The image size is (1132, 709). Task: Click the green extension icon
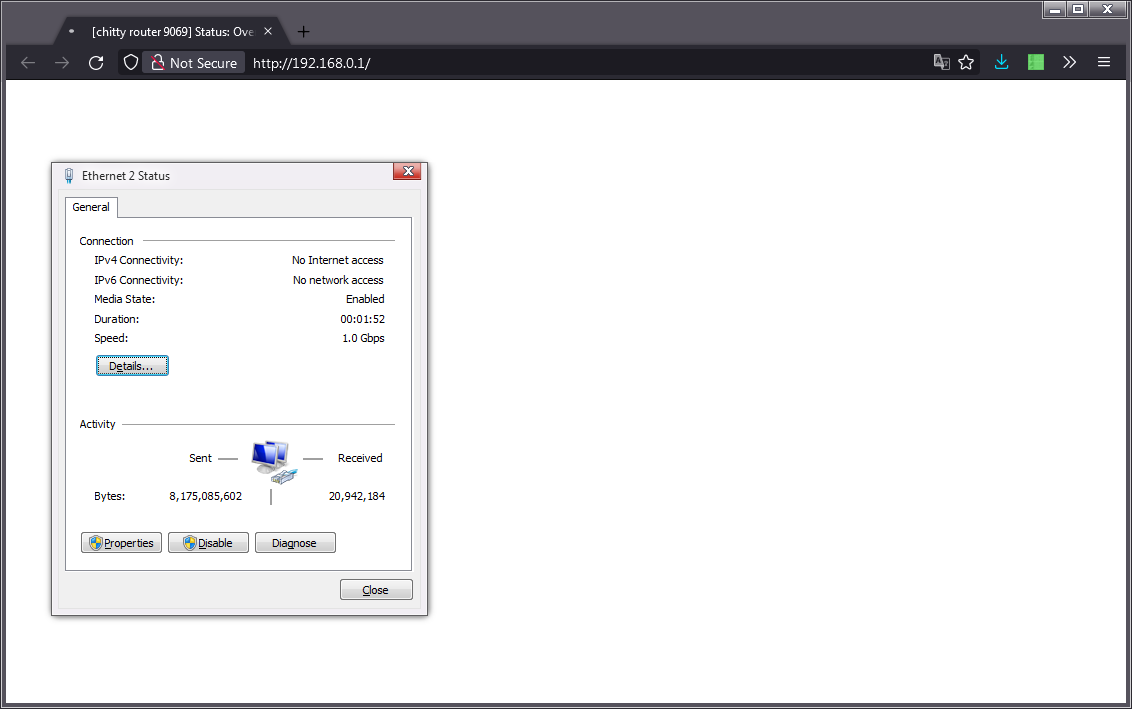[x=1036, y=62]
